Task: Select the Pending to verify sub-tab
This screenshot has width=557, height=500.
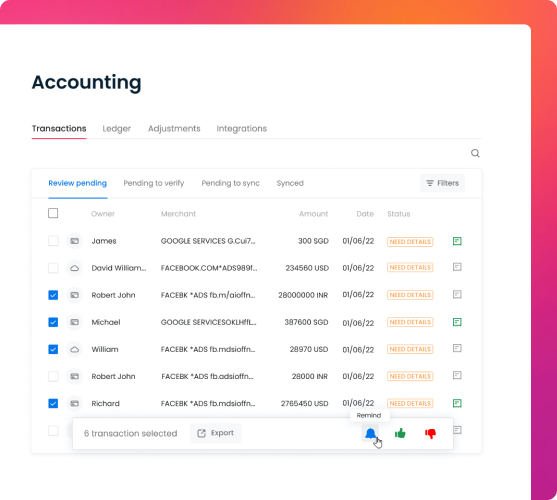Action: click(154, 183)
